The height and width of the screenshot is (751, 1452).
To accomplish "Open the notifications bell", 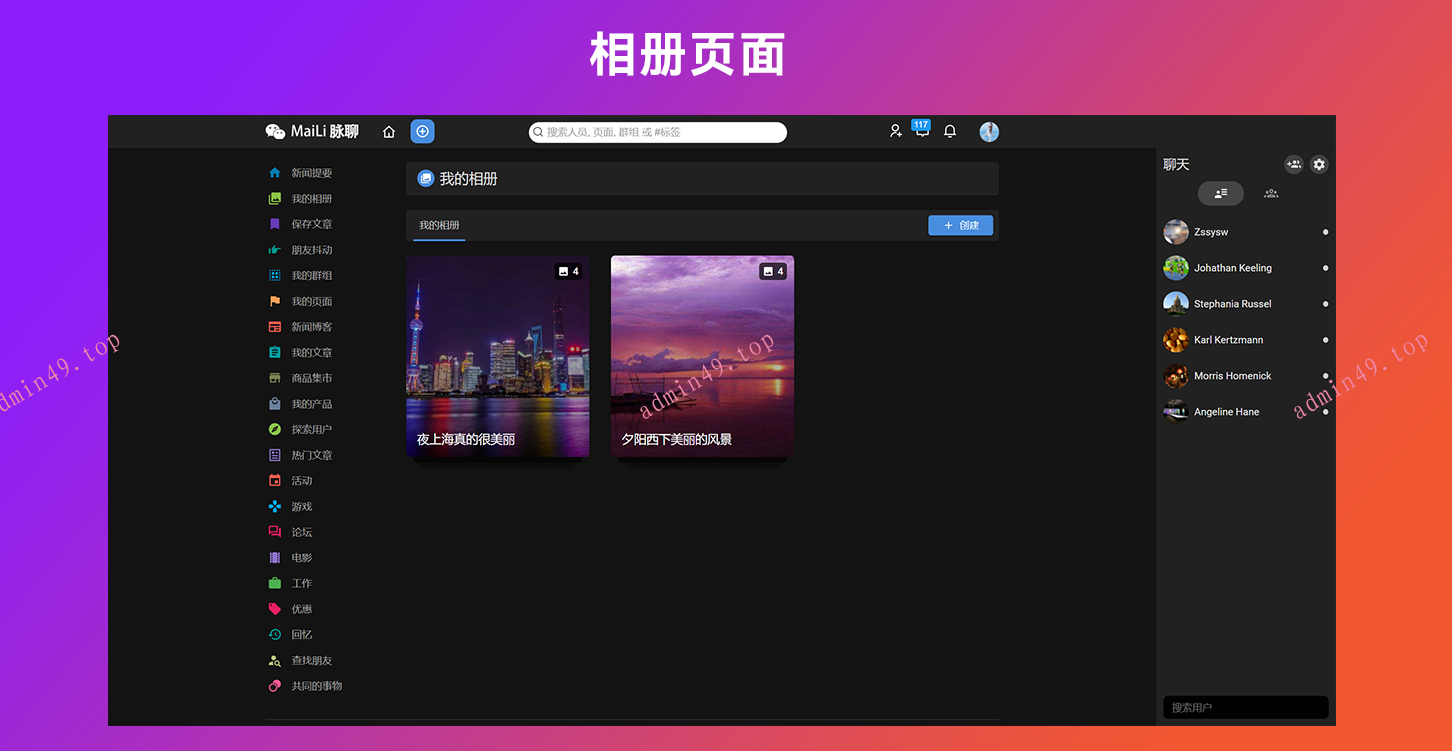I will tap(950, 131).
